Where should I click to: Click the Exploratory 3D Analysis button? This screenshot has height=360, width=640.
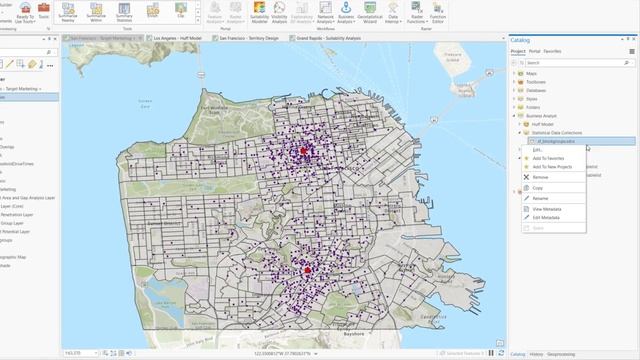[302, 12]
